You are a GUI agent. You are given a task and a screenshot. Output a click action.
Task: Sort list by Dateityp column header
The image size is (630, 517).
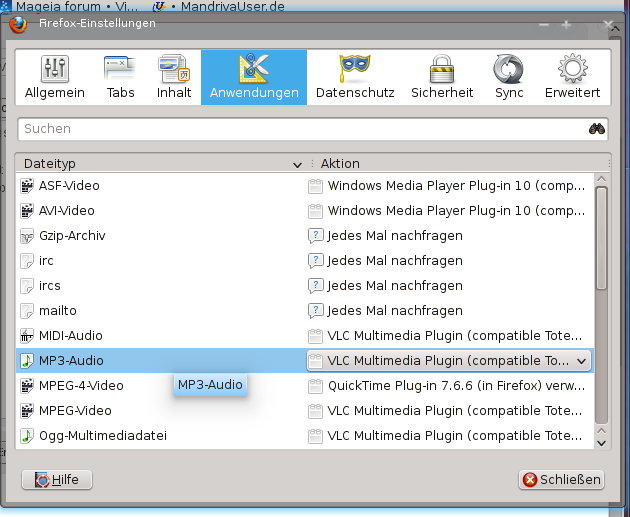(163, 163)
